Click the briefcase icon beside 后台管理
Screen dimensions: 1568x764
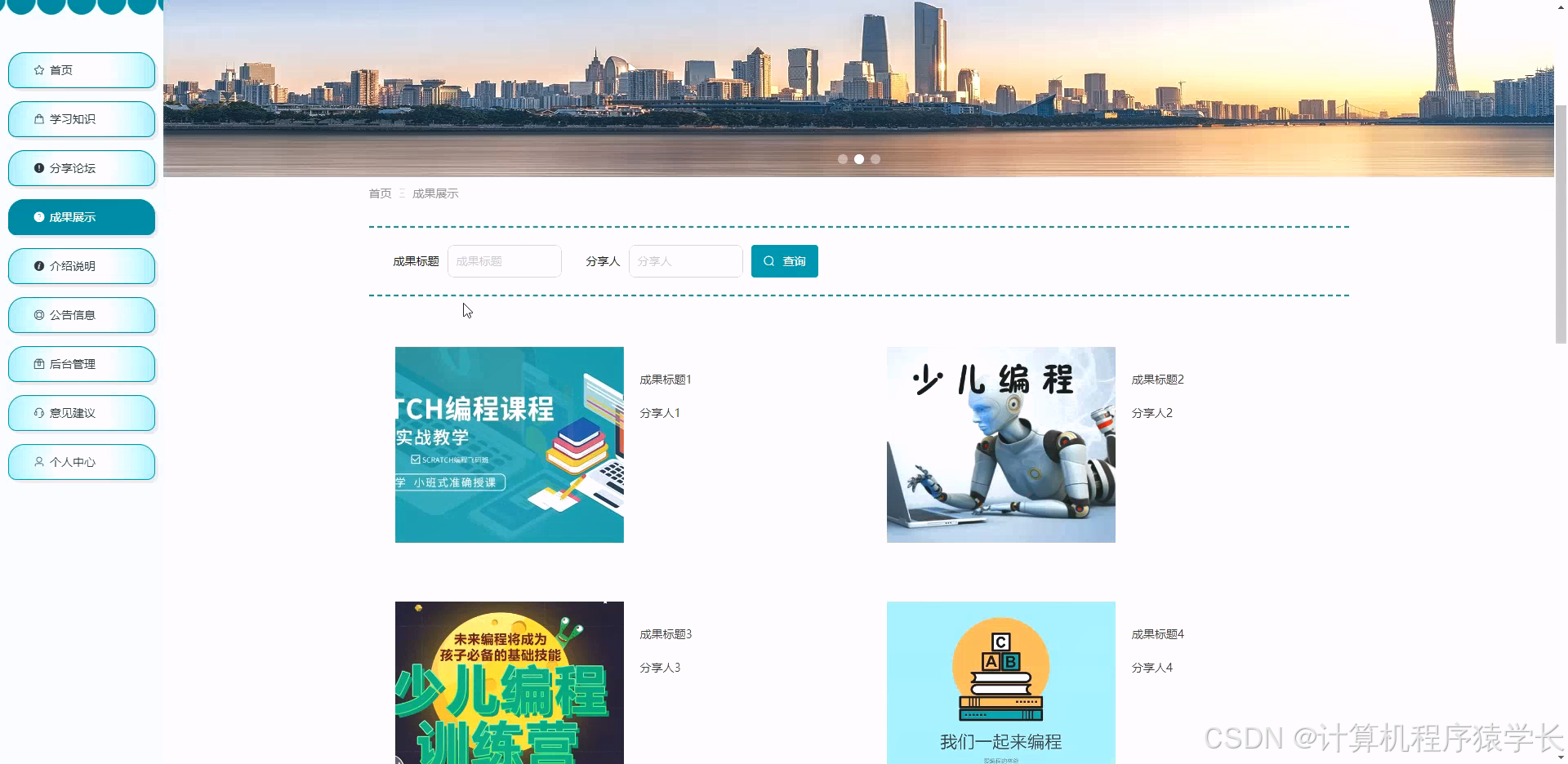click(38, 364)
